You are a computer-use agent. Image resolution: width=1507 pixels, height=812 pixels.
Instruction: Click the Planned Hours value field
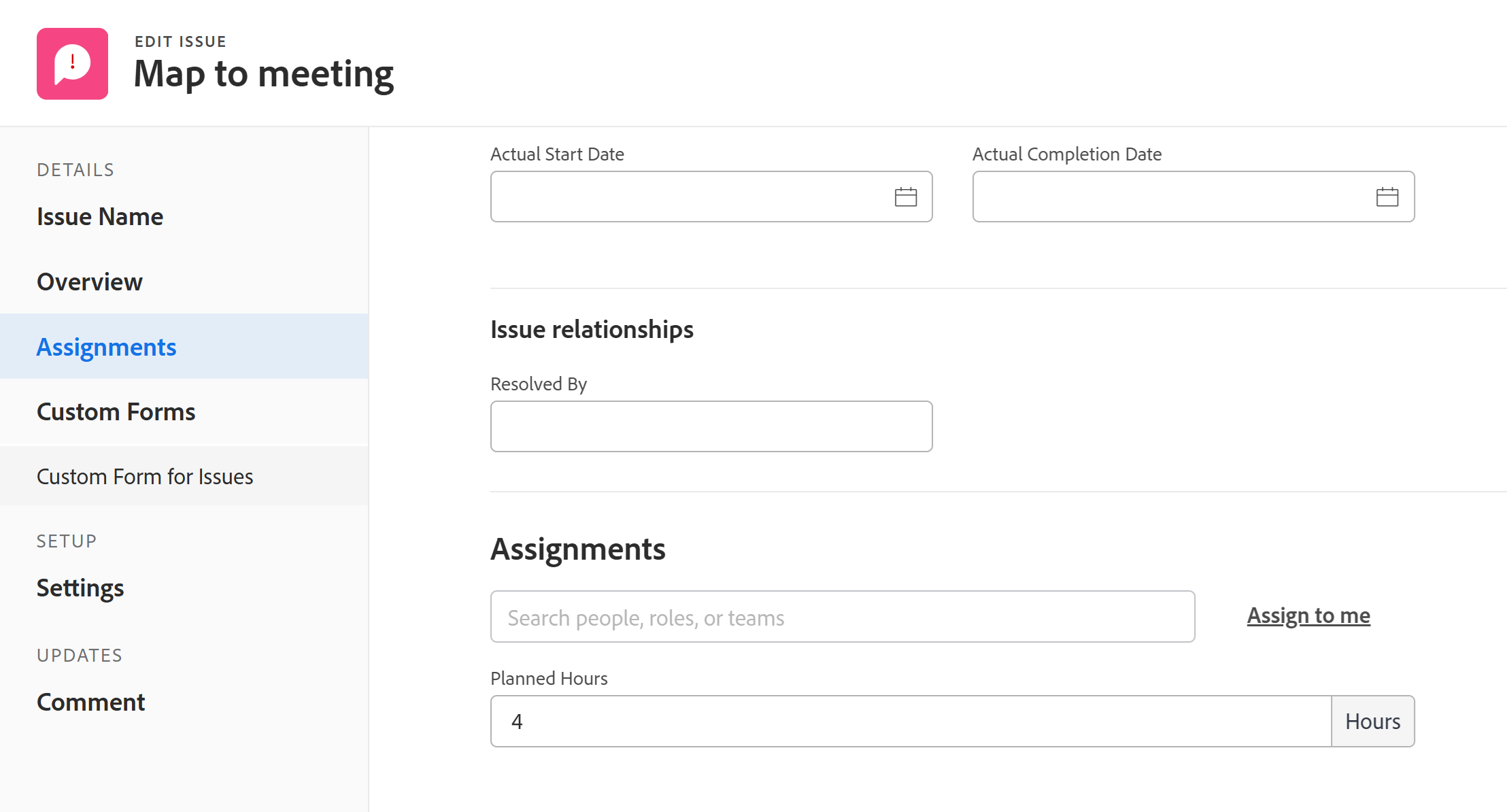click(910, 721)
